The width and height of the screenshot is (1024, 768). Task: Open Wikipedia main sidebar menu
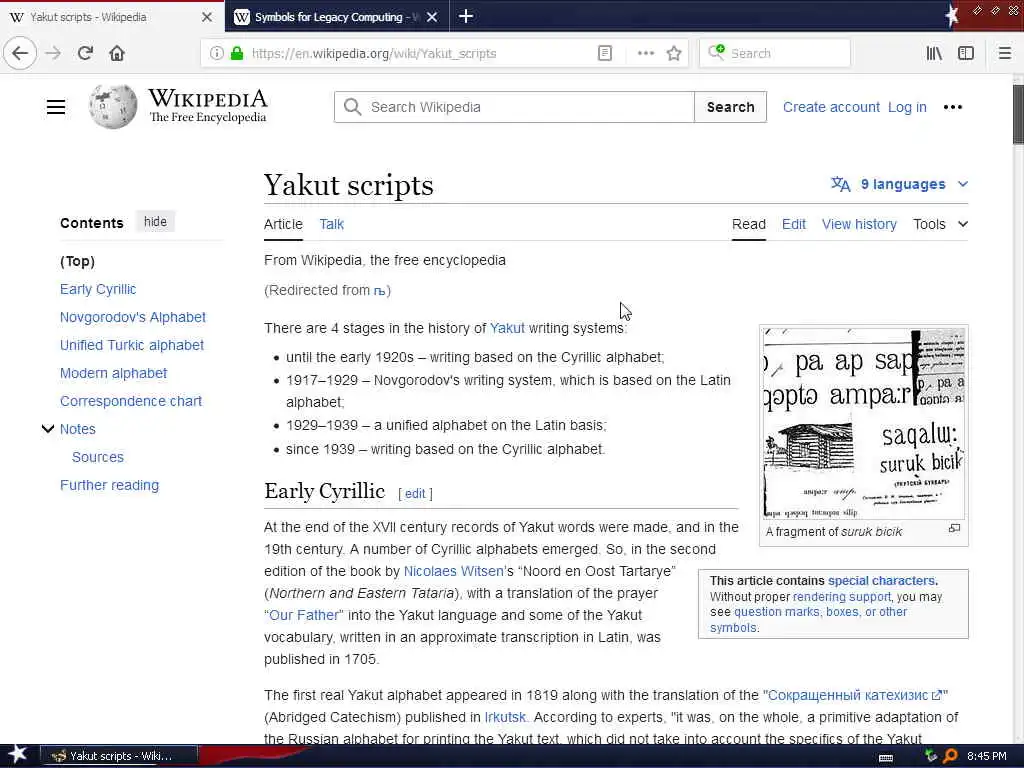[56, 107]
